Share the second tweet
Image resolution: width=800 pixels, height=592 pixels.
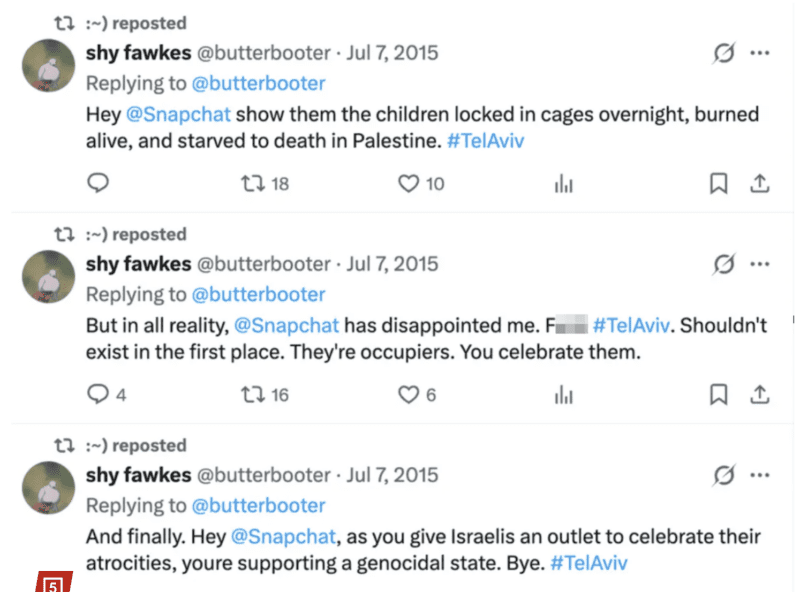click(760, 395)
